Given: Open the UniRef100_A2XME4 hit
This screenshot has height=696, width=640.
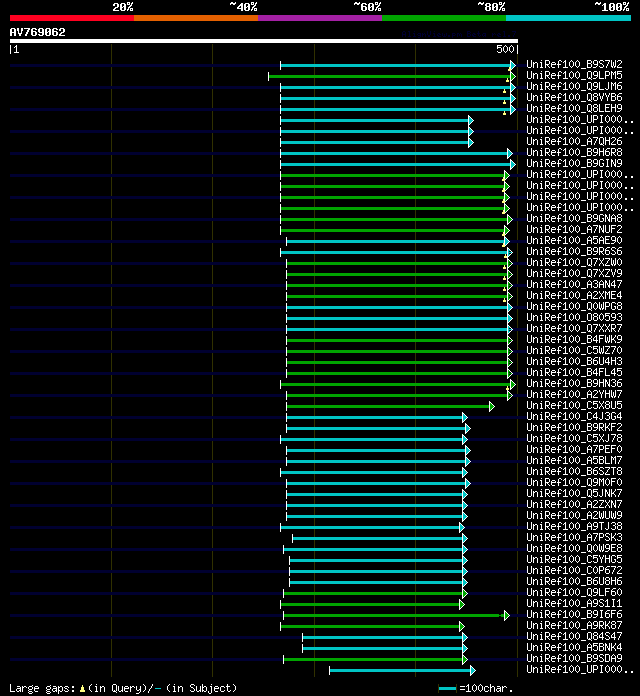Looking at the screenshot, I should point(574,296).
